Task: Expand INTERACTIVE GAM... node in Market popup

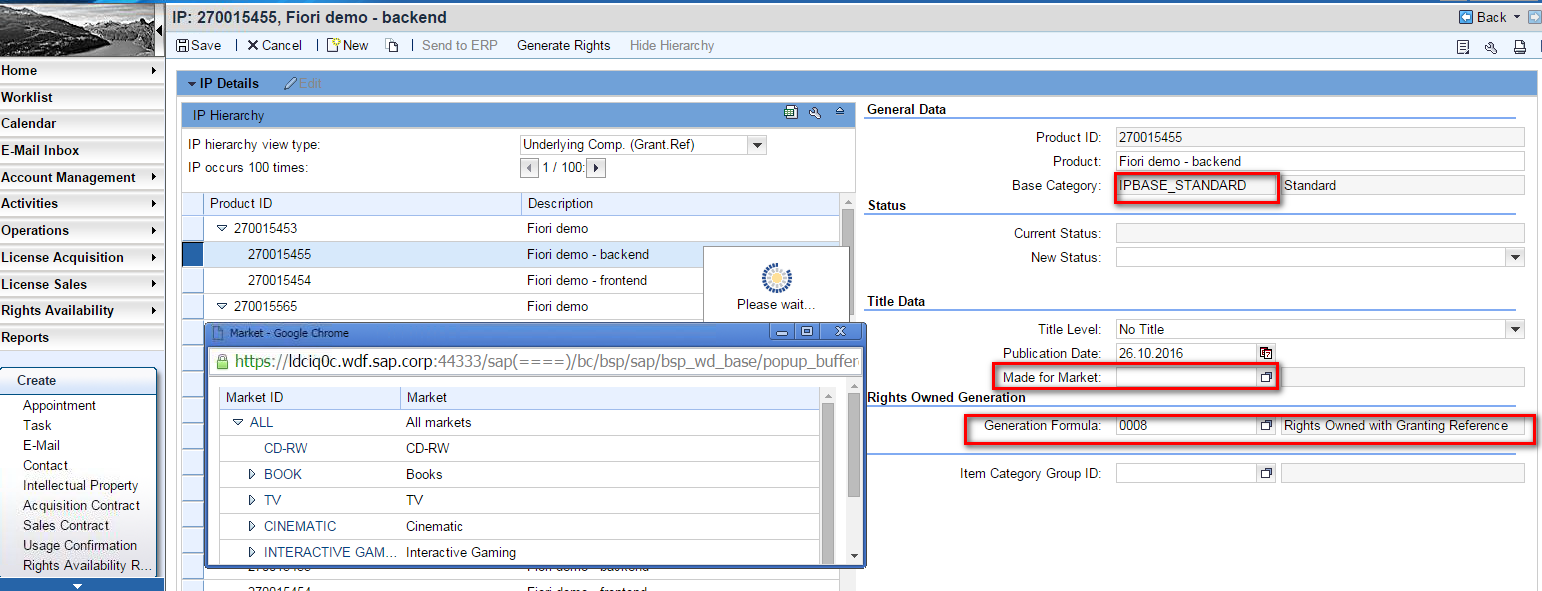Action: [252, 552]
